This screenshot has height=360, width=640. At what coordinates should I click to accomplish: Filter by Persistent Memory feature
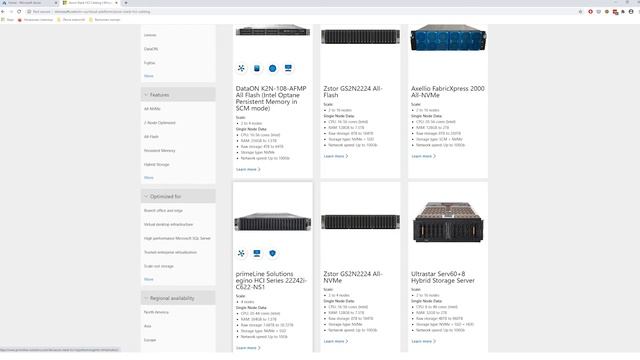point(160,151)
